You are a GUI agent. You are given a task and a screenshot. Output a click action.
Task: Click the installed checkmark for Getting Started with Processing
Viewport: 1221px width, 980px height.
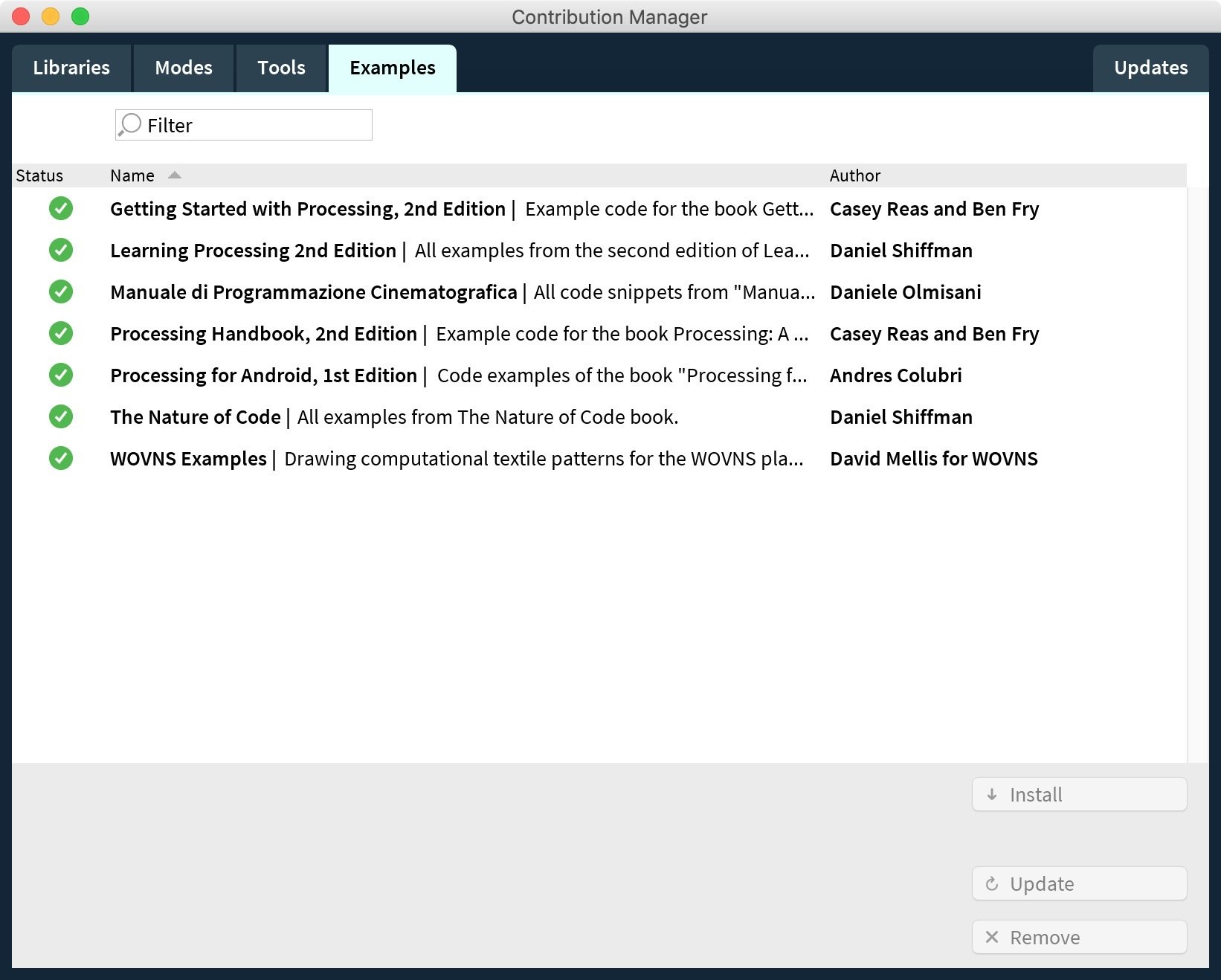61,209
